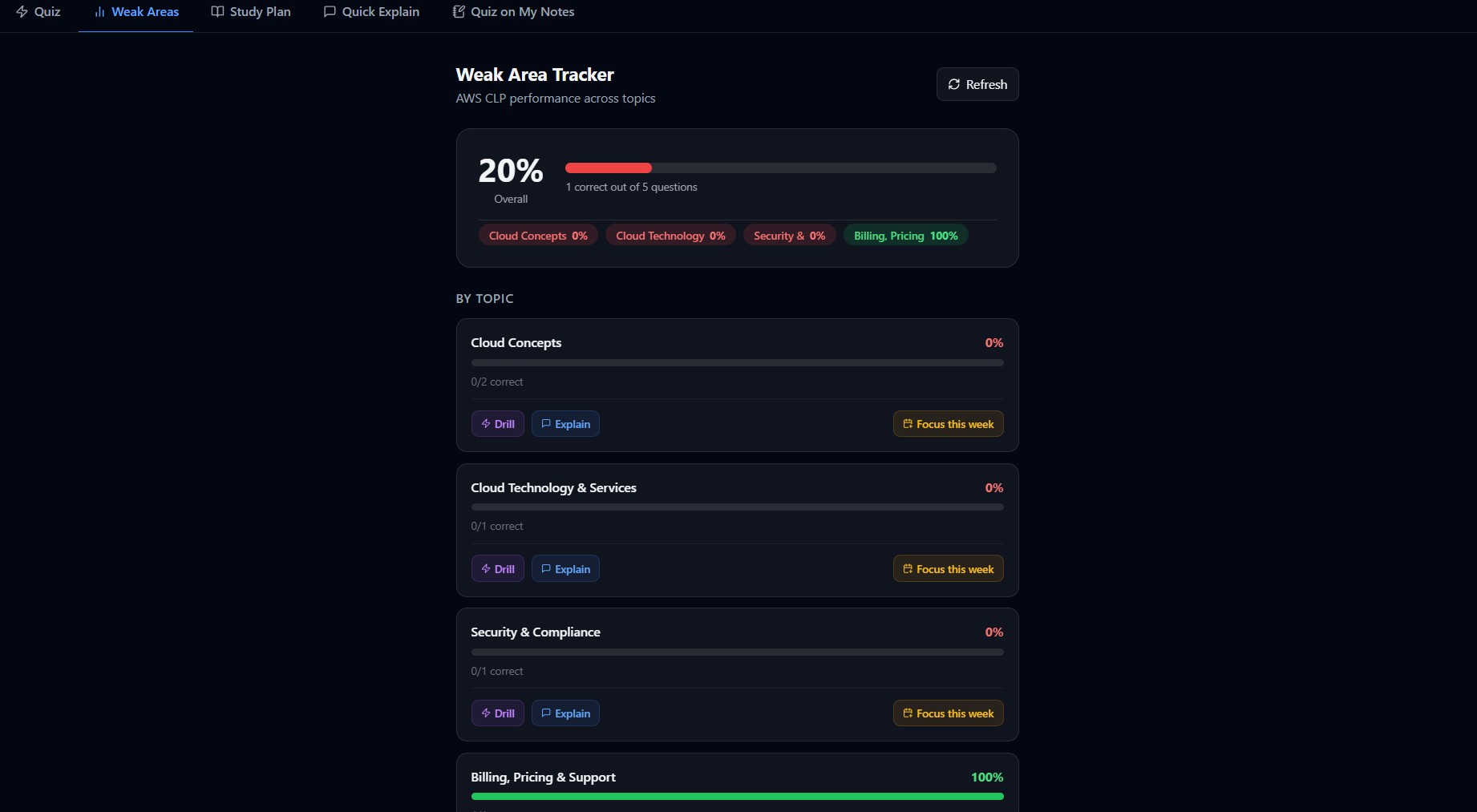1477x812 pixels.
Task: Click calendar icon on Cloud Concepts Focus this week
Action: pyautogui.click(x=908, y=424)
